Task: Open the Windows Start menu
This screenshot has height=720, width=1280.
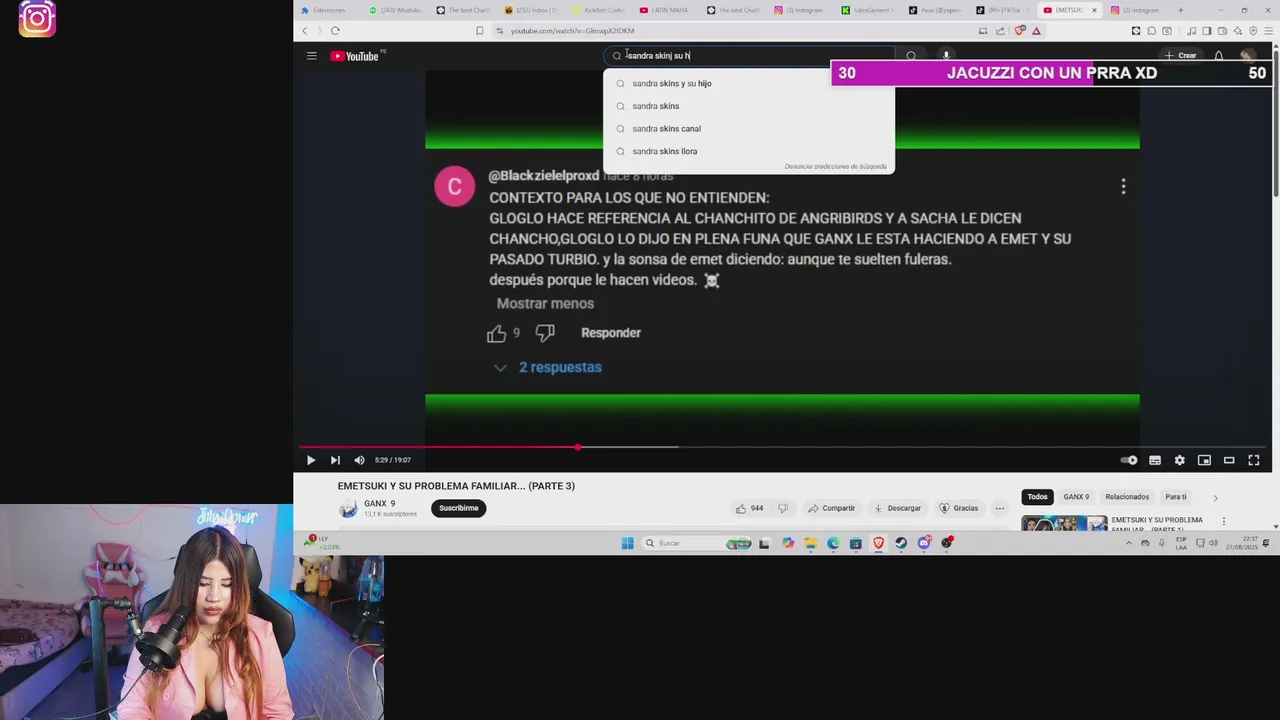Action: point(627,543)
